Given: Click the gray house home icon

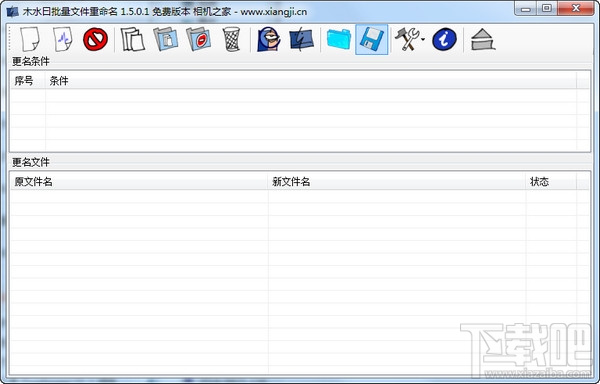Looking at the screenshot, I should (483, 39).
